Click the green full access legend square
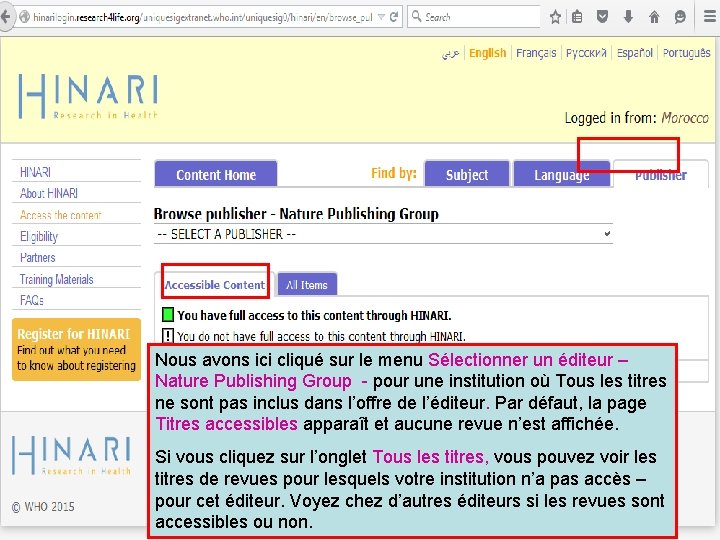Image resolution: width=720 pixels, height=540 pixels. 168,315
